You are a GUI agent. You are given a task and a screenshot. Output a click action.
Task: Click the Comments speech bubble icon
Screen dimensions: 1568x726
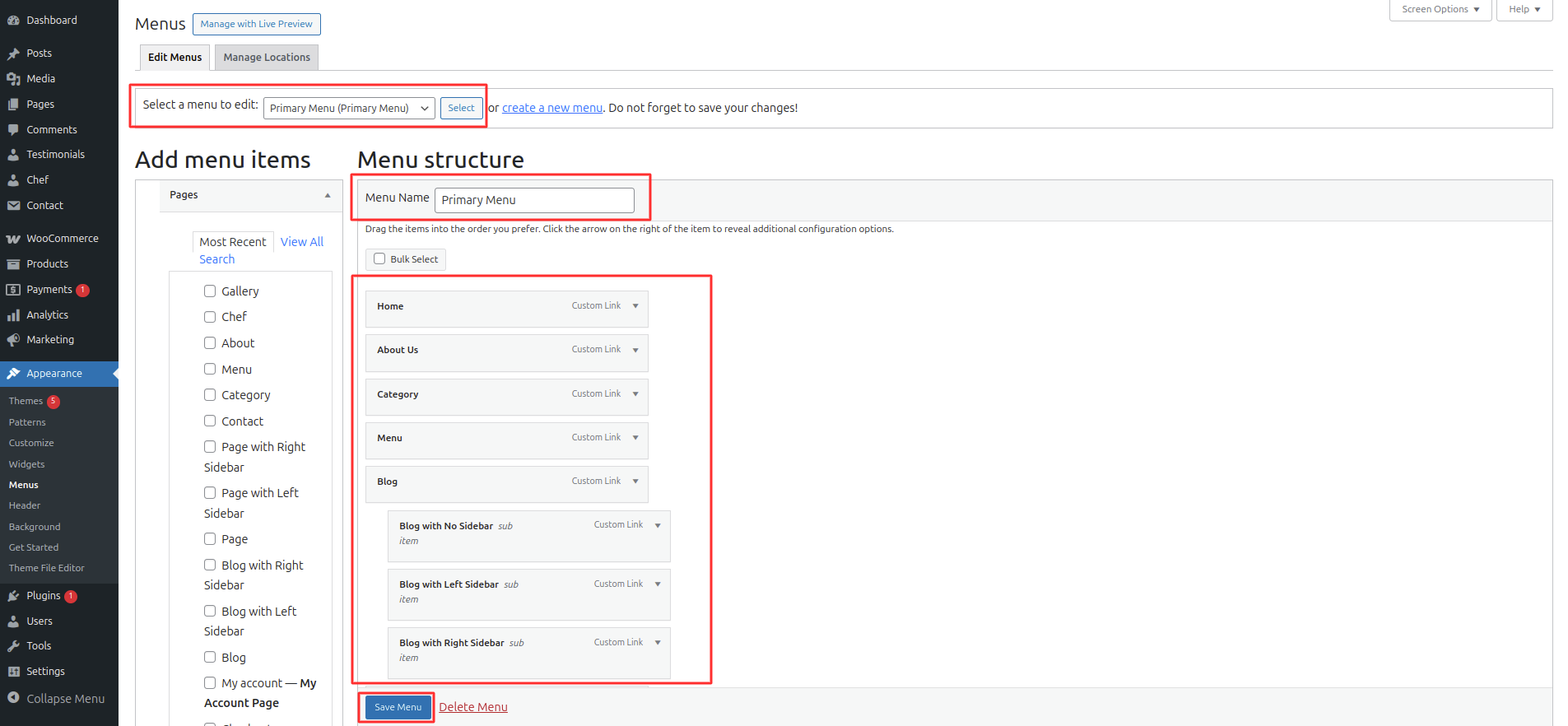coord(13,130)
